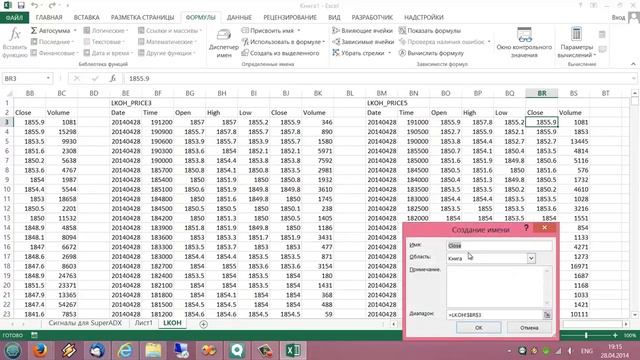The image size is (640, 360).
Task: Click the macro recording icon in status bar
Action: 34,335
